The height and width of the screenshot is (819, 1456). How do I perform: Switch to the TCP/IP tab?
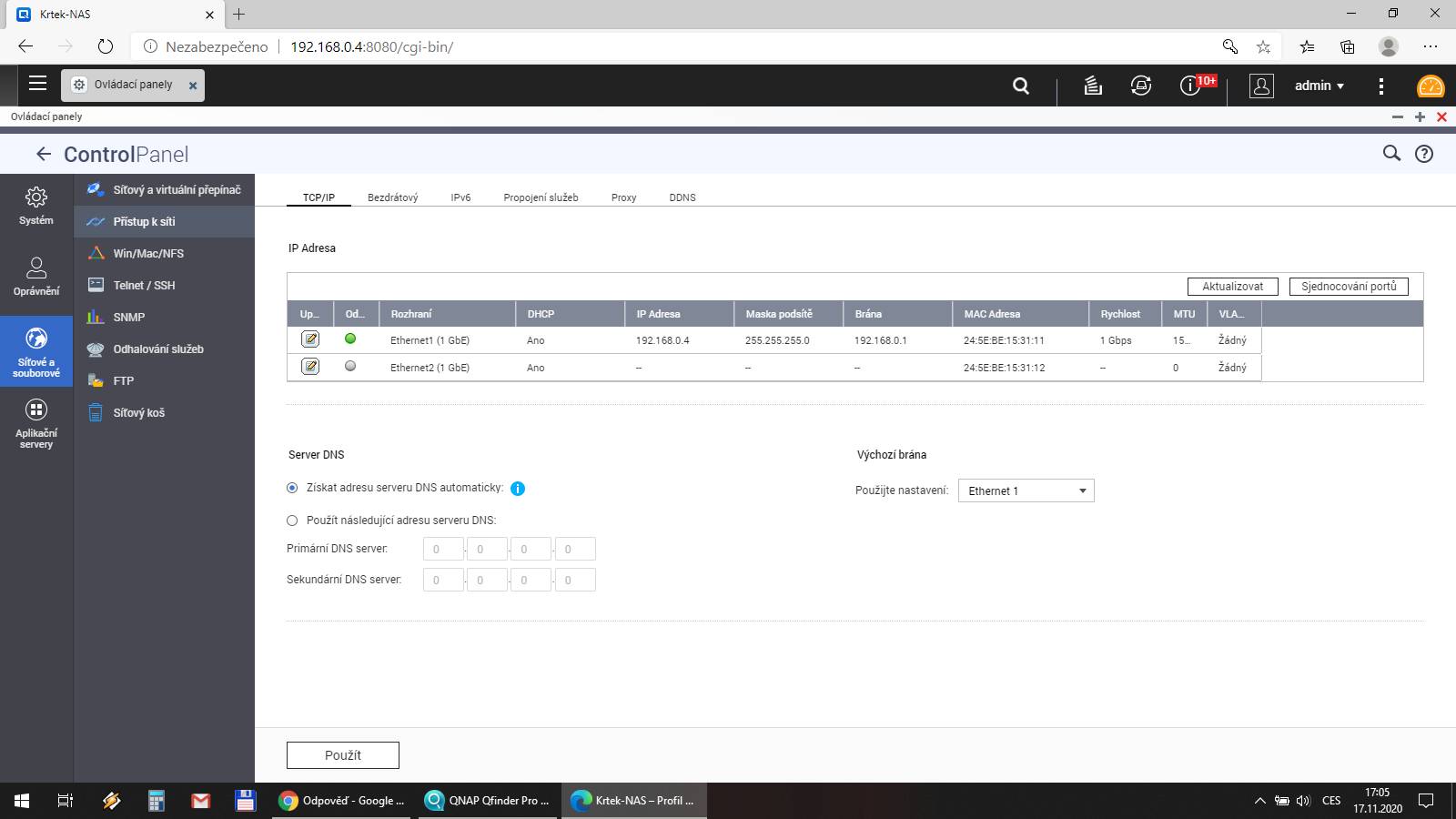[x=318, y=197]
